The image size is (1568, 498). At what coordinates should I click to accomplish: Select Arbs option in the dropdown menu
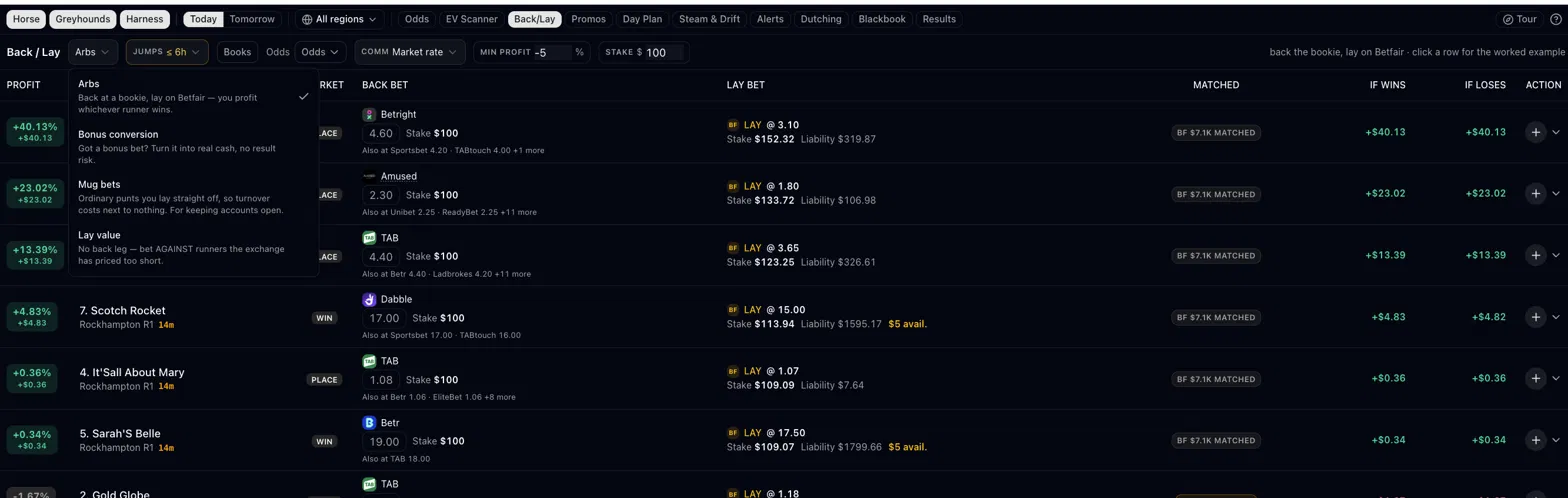[x=194, y=97]
